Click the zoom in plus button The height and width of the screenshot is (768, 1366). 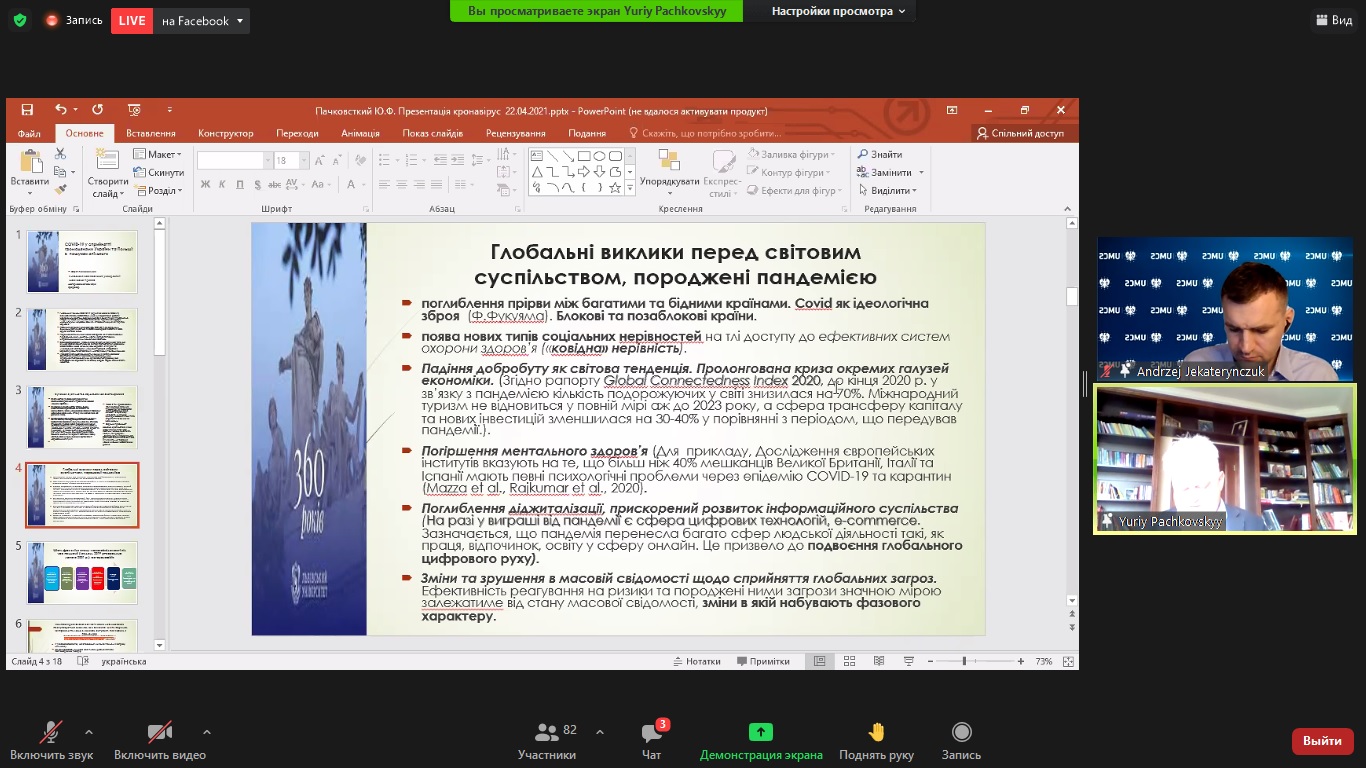click(1021, 661)
